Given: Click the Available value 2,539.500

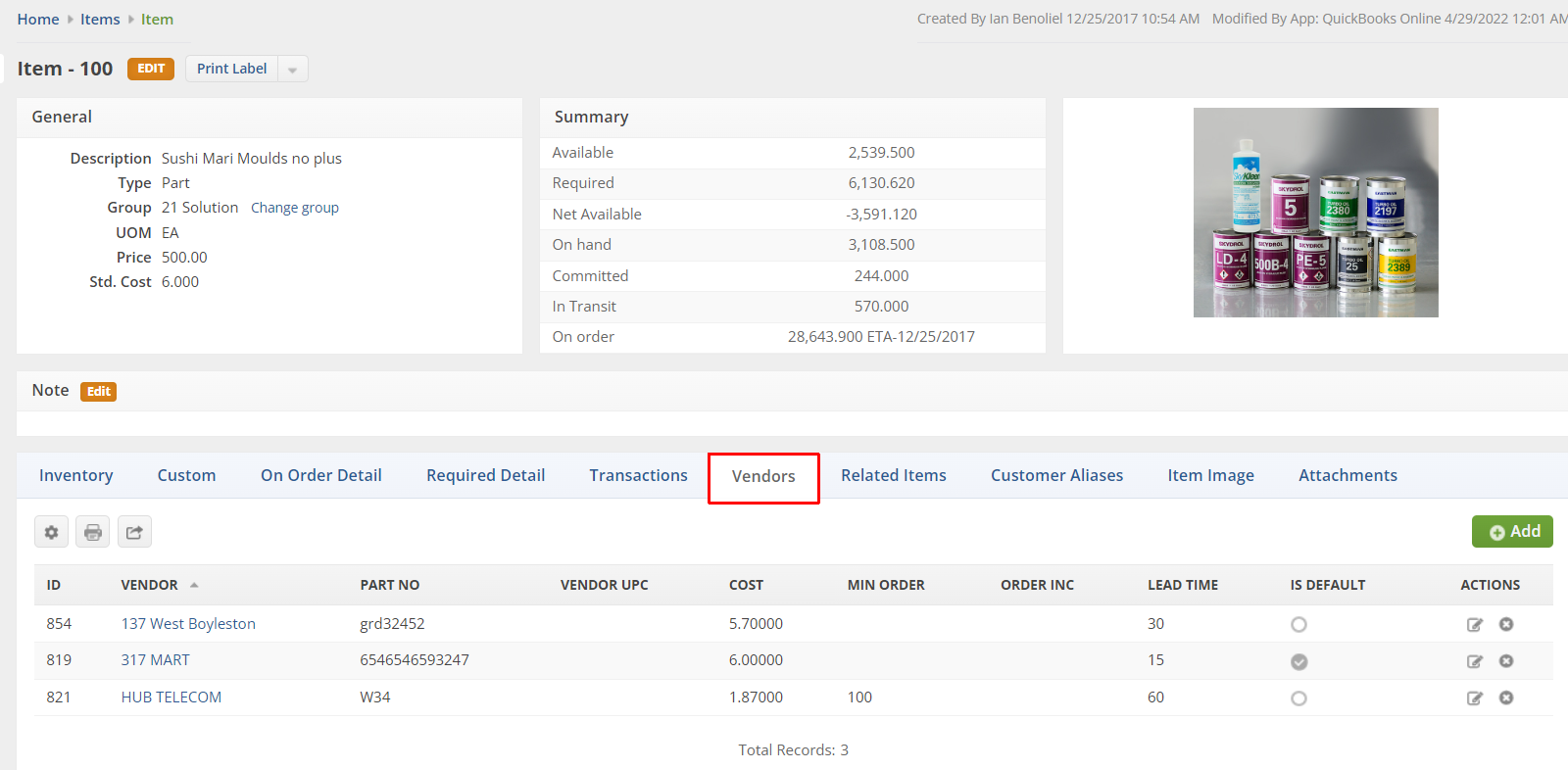Looking at the screenshot, I should (x=881, y=153).
